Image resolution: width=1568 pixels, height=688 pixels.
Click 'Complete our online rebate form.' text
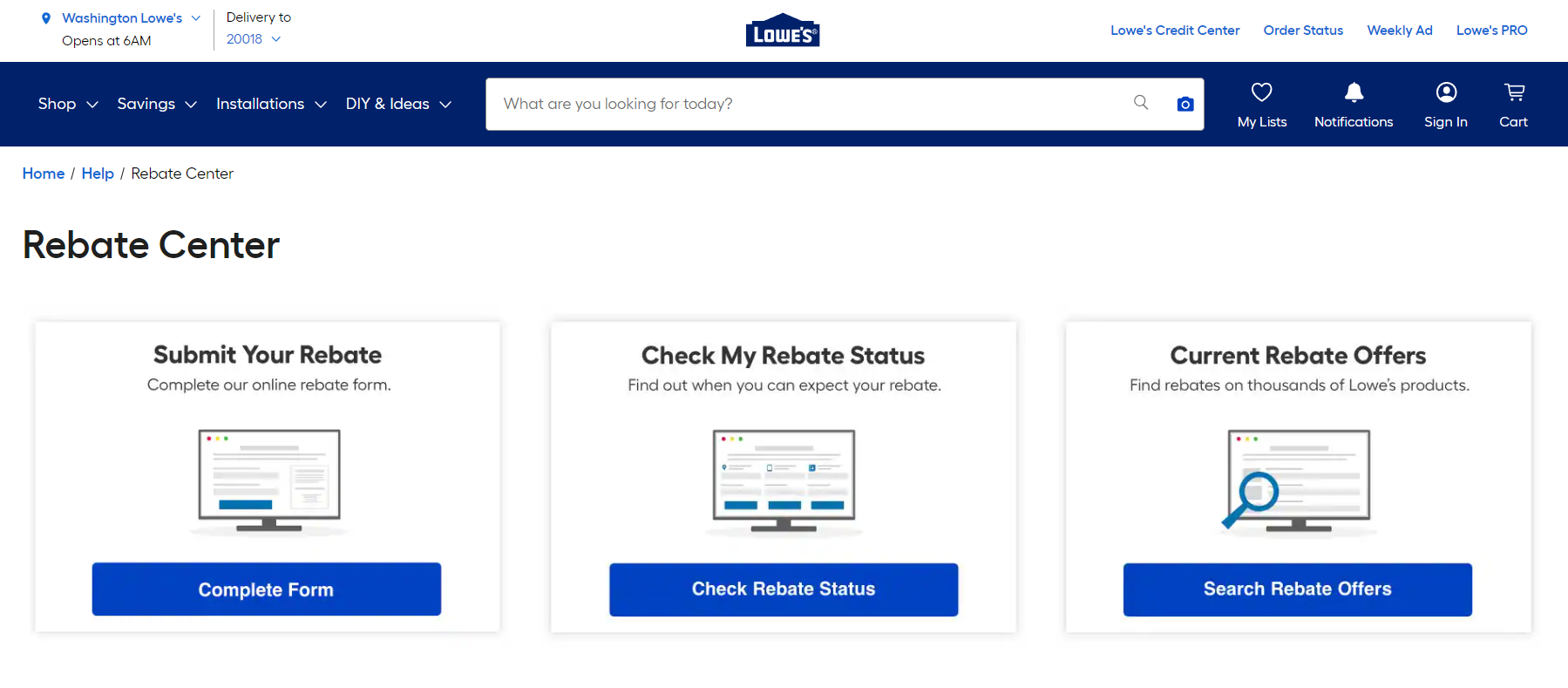pyautogui.click(x=269, y=385)
